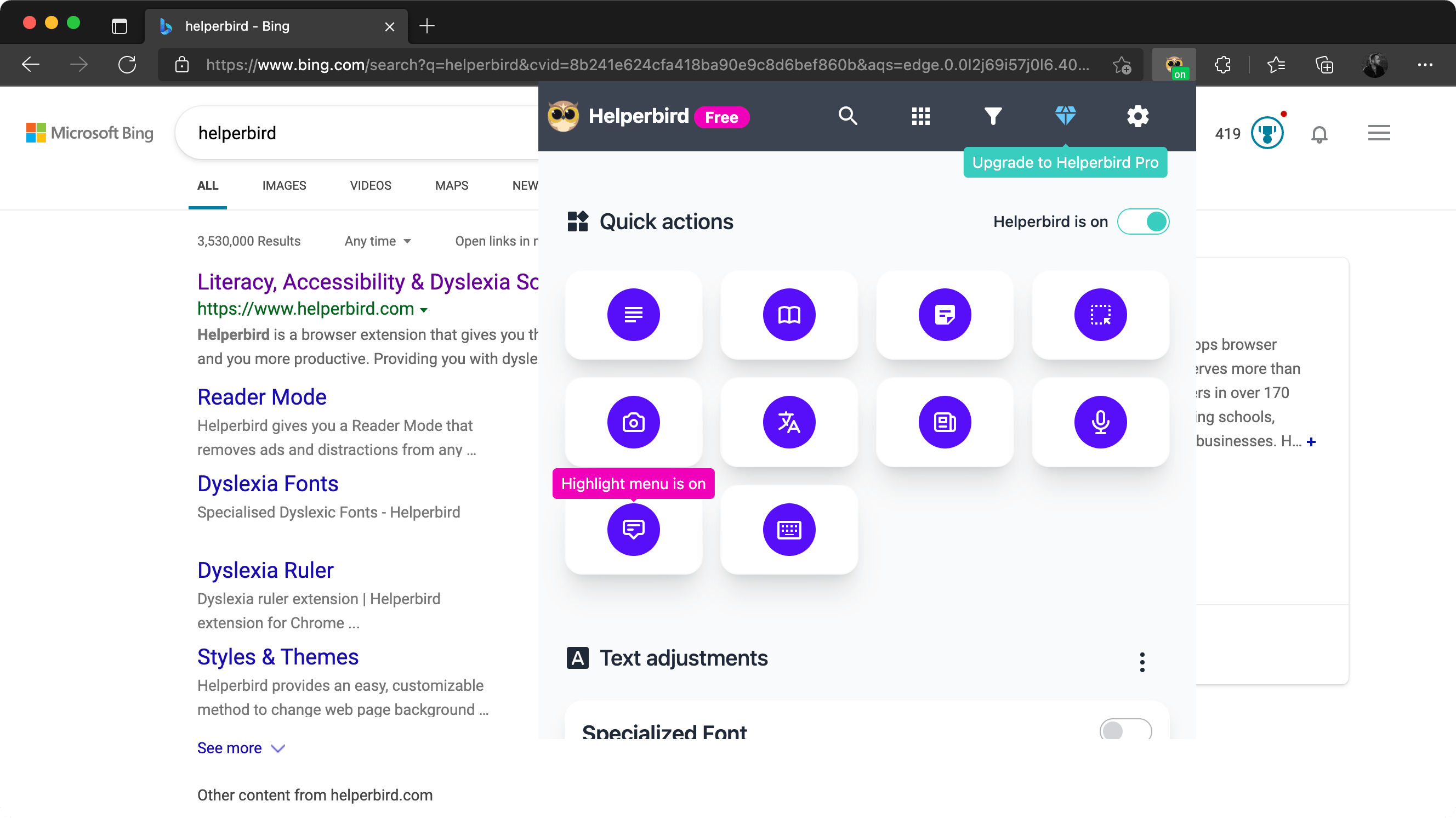Open the Bing hamburger menu

(1379, 133)
